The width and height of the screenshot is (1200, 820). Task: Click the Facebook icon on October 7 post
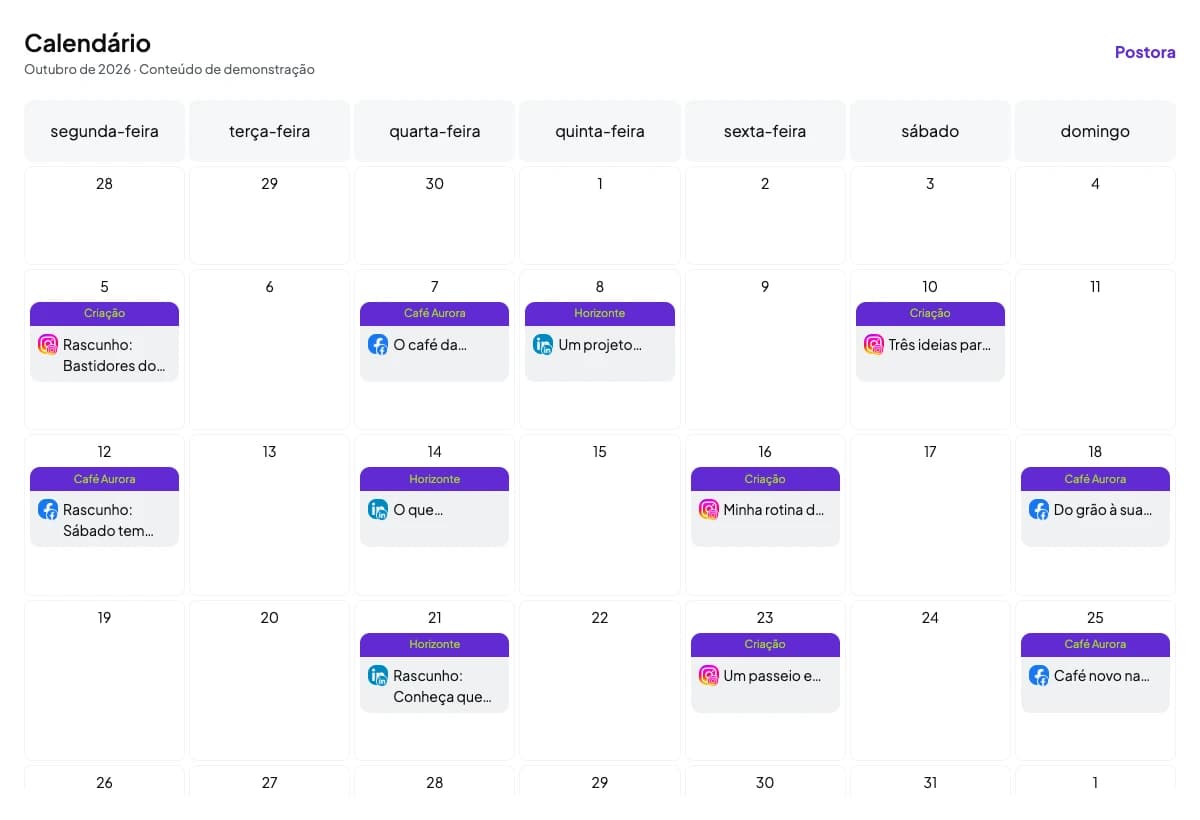pos(378,344)
